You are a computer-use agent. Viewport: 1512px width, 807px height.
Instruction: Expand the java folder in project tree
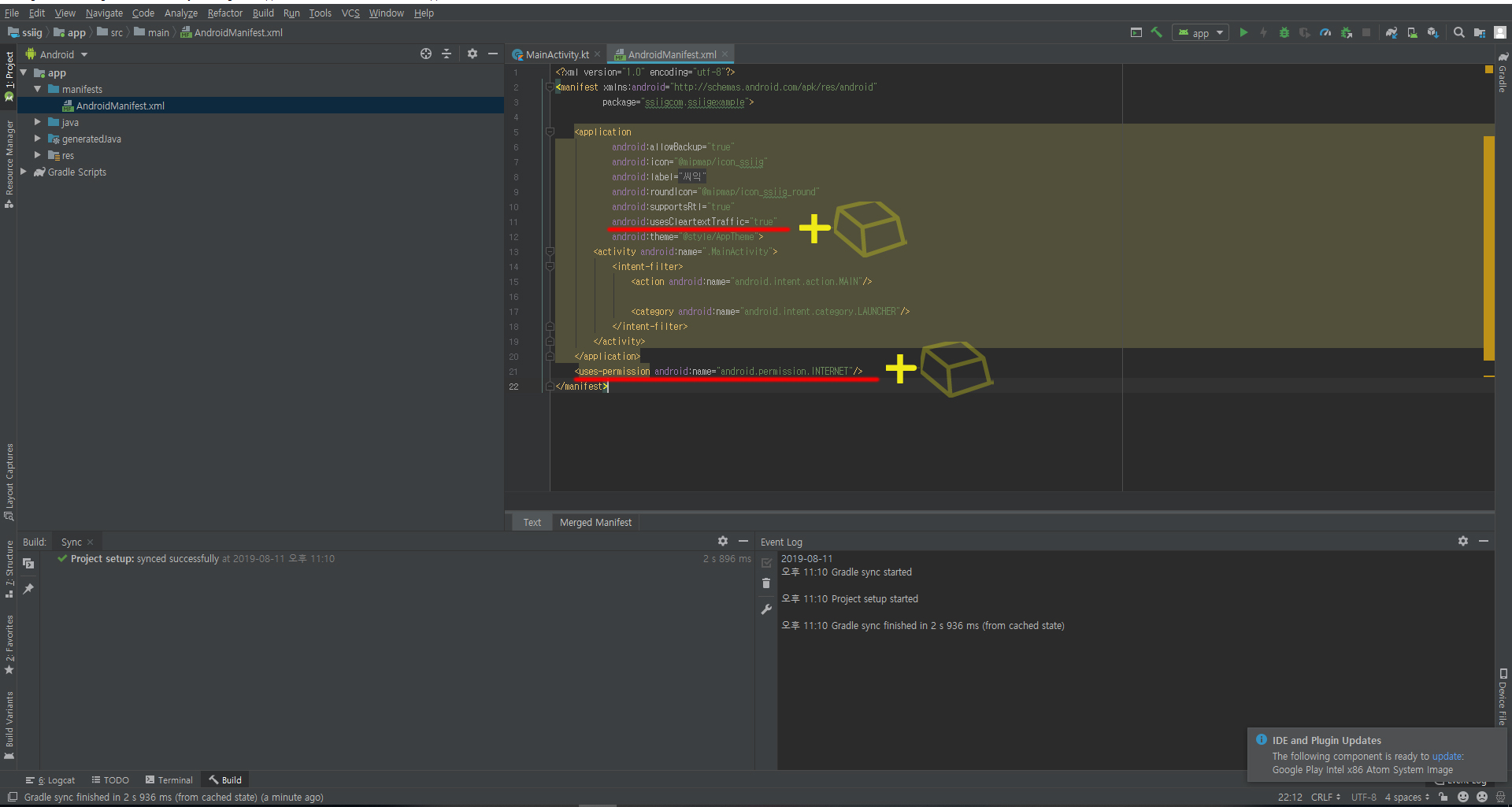point(37,122)
